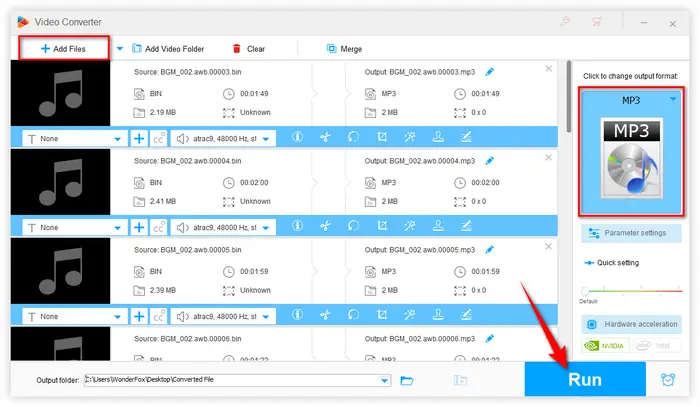Viewport: 700px width, 407px height.
Task: Open effects wand for BGM_002.awb.00004
Action: coord(410,226)
